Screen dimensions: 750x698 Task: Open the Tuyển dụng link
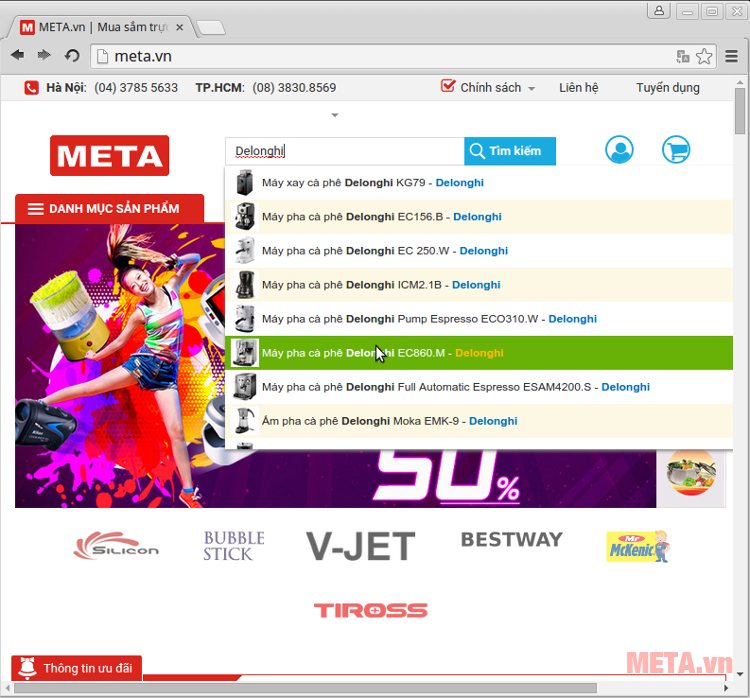coord(668,88)
